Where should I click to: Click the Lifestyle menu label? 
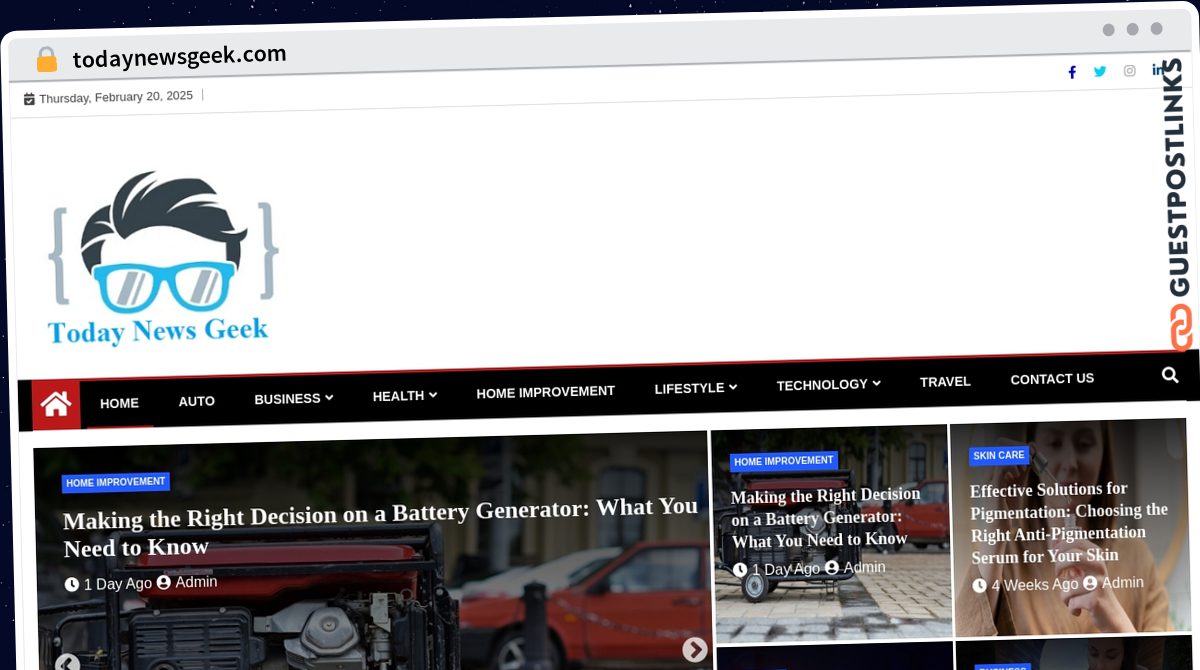point(689,387)
